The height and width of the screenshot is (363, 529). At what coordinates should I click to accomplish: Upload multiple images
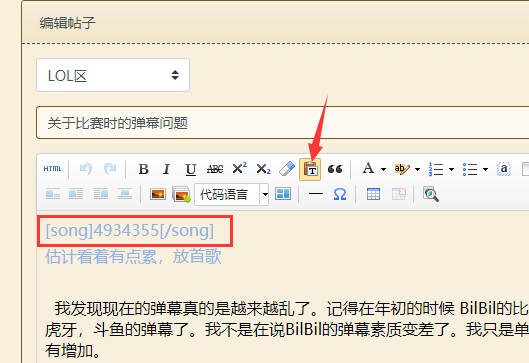coord(181,194)
